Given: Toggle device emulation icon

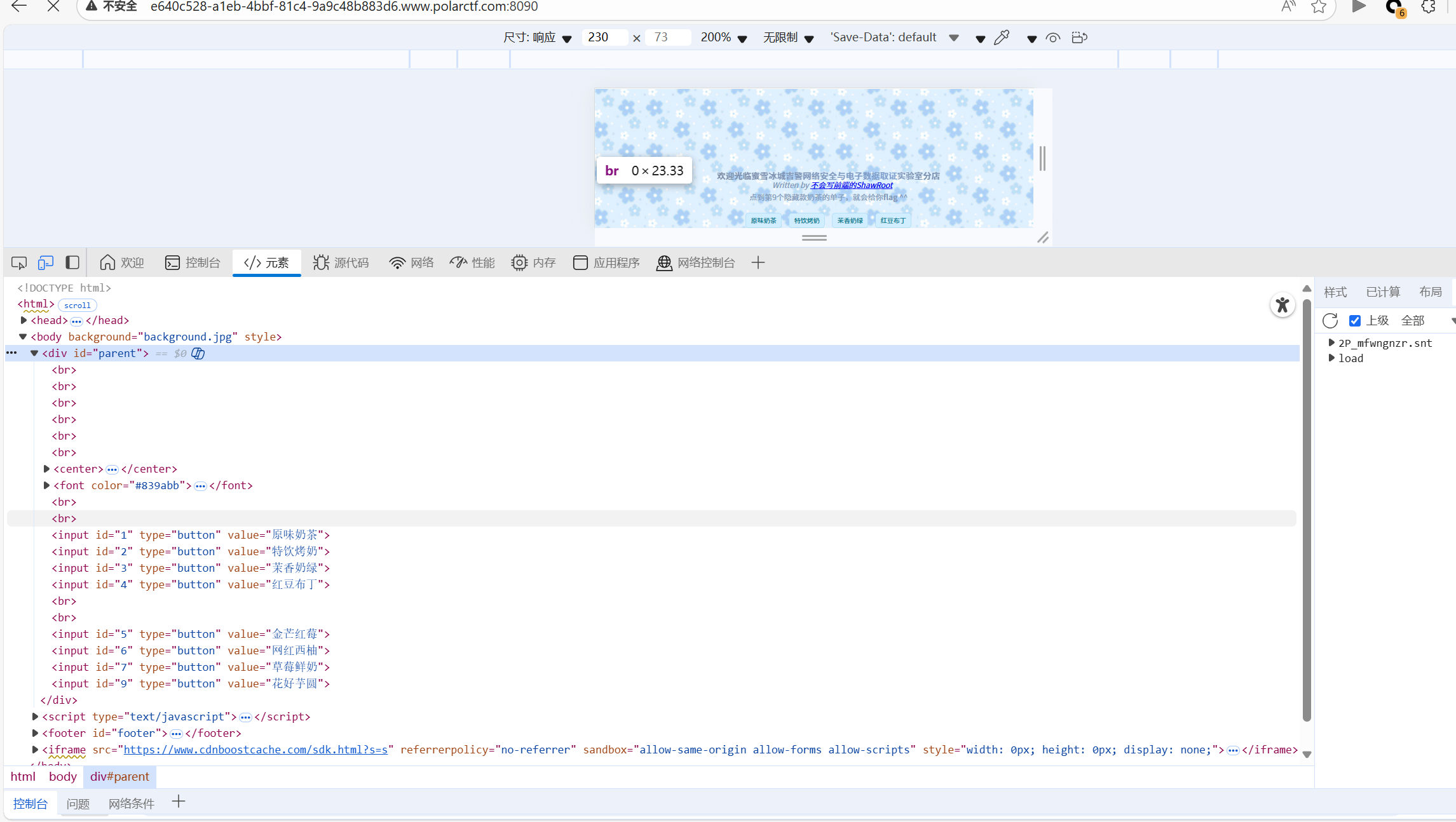Looking at the screenshot, I should [46, 262].
